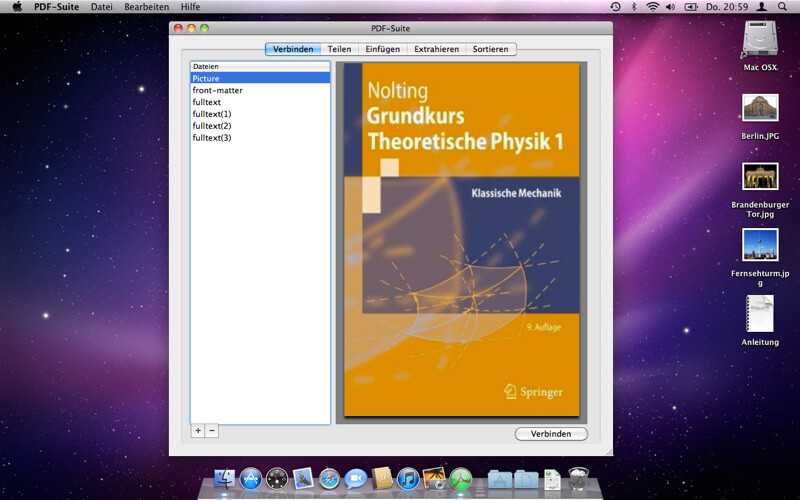Viewport: 800px width, 500px height.
Task: Click the menu bar clock Do. 20:59
Action: [727, 7]
